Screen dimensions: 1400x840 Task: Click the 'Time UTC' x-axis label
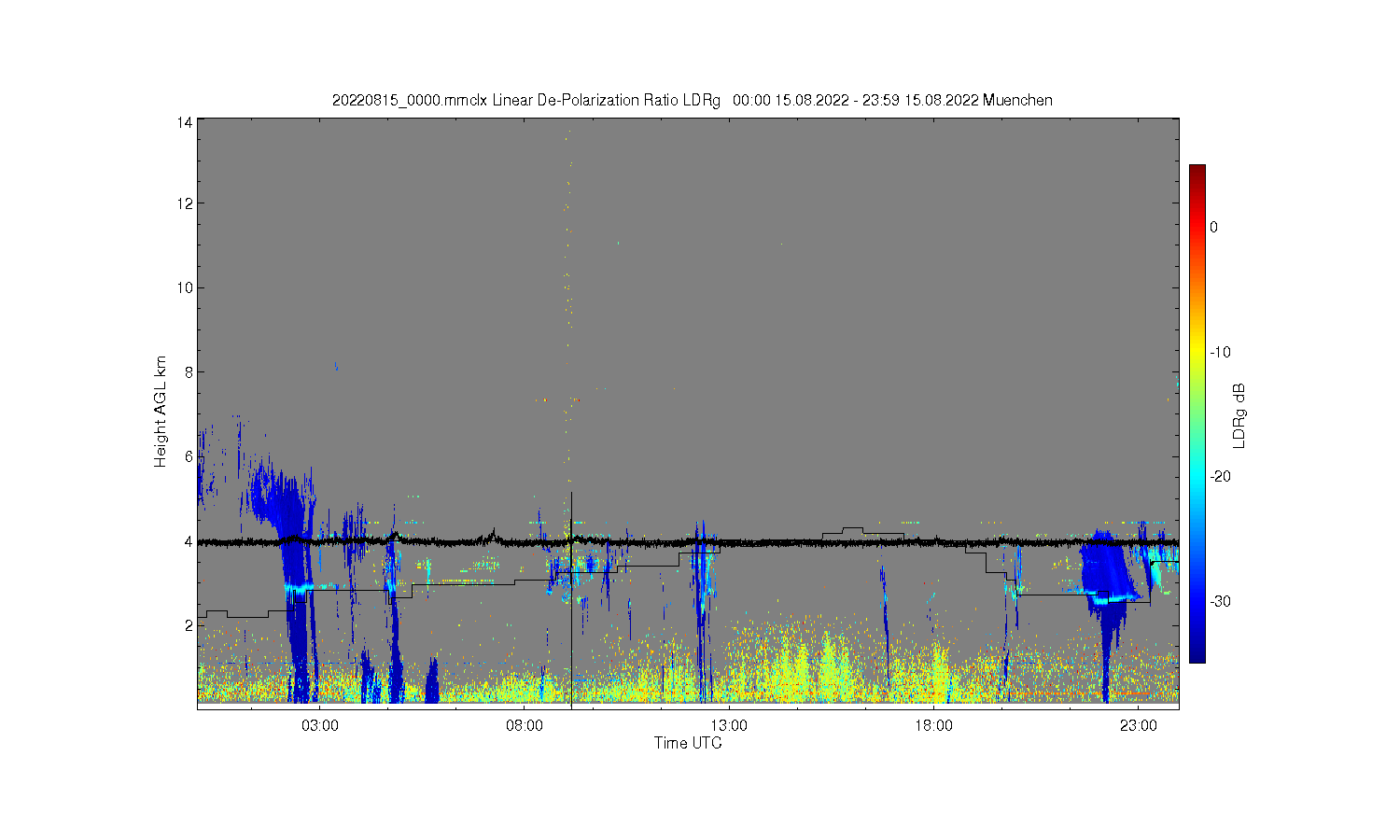point(688,743)
